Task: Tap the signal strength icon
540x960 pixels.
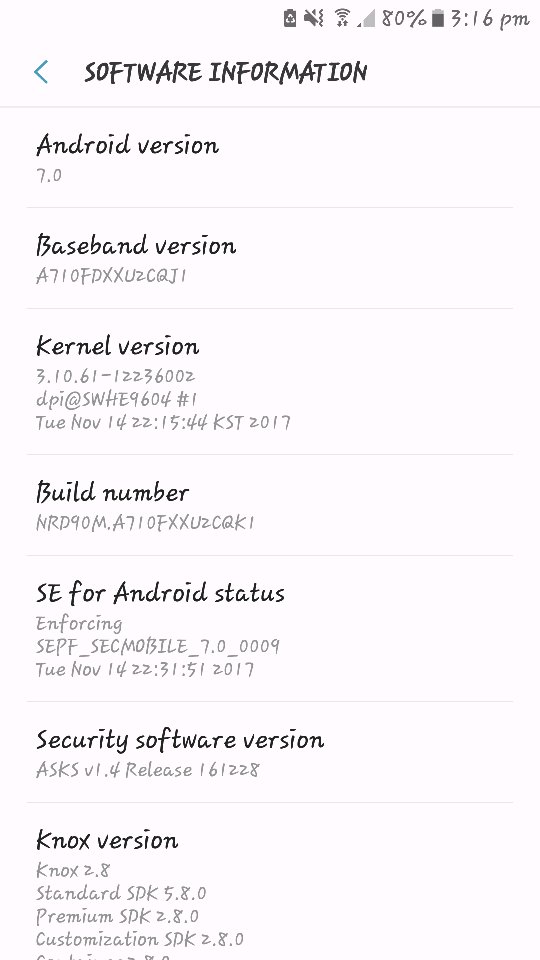Action: tap(366, 19)
